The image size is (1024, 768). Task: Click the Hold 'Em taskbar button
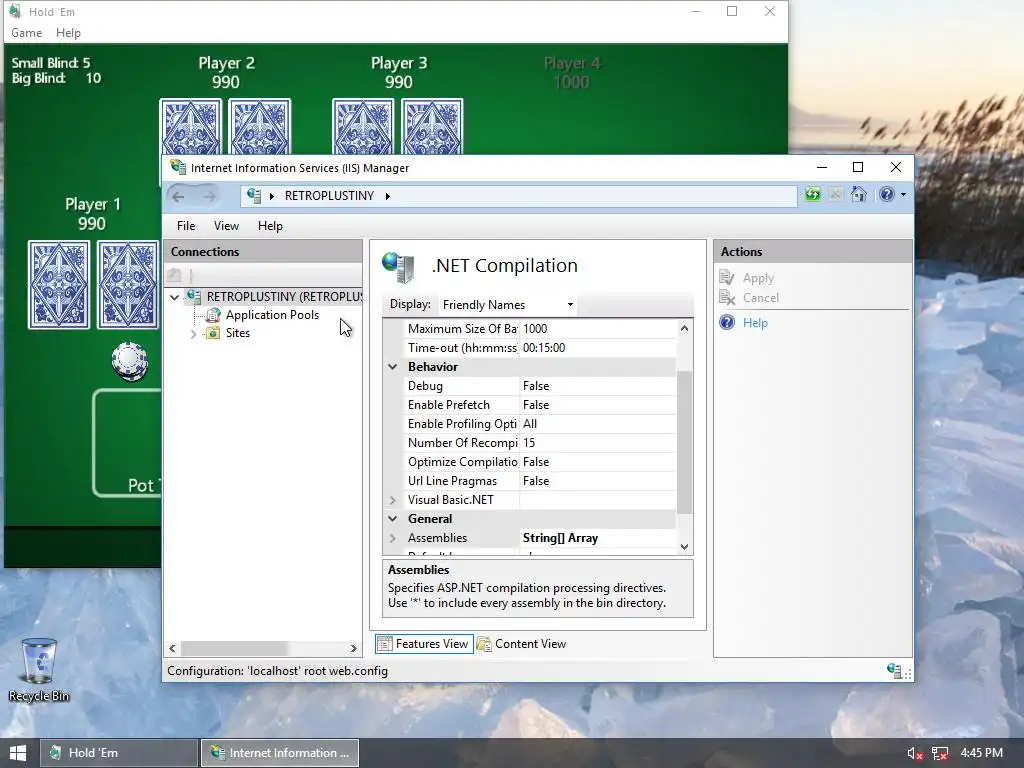click(x=119, y=753)
